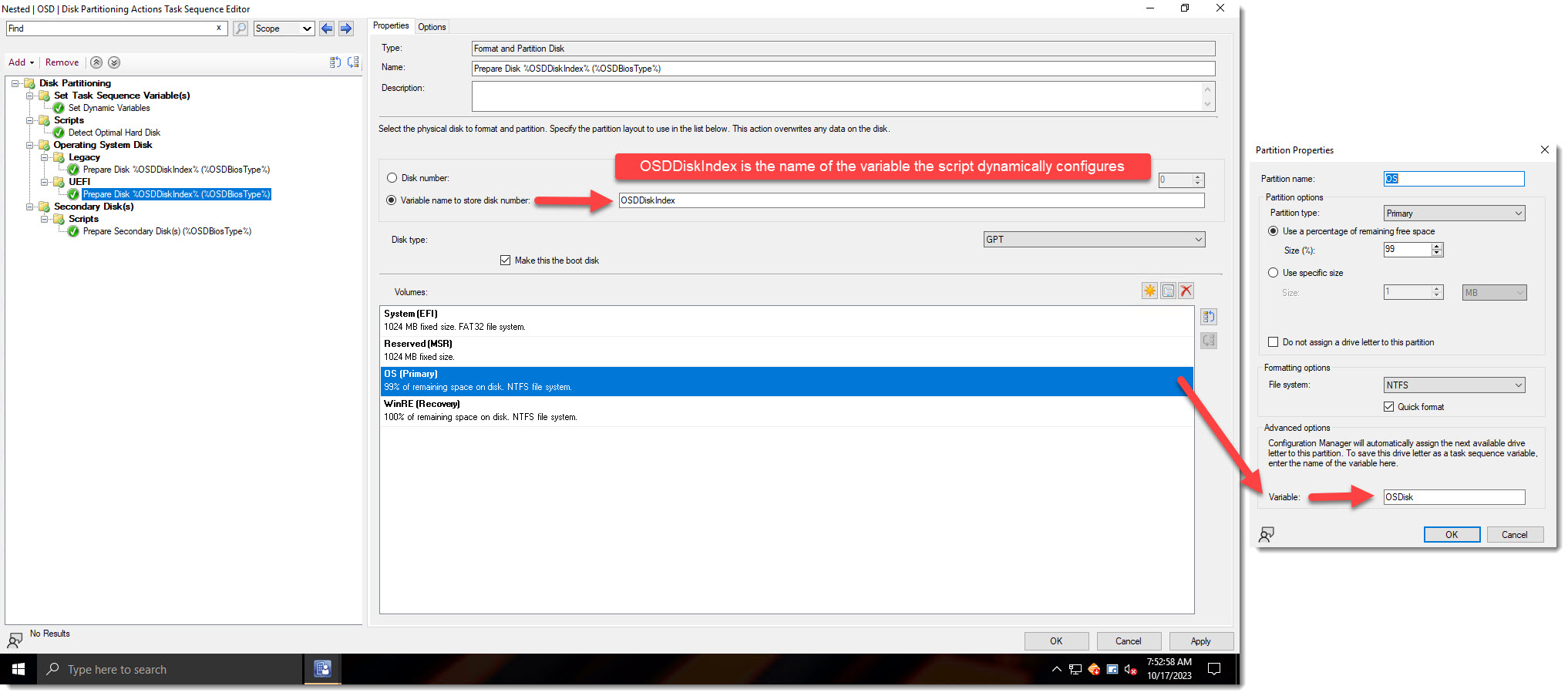Click the Partition name input field
The image size is (1568, 696).
1454,179
